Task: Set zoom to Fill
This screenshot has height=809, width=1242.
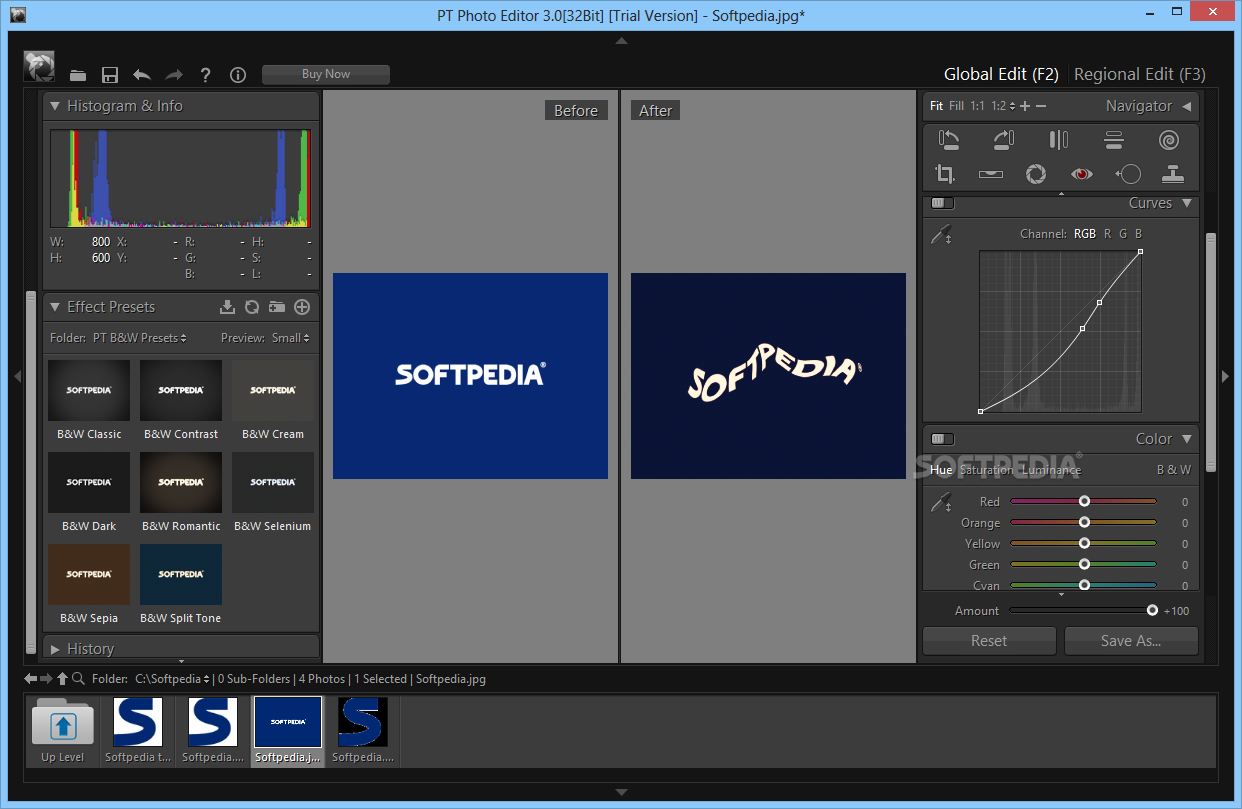Action: [956, 106]
